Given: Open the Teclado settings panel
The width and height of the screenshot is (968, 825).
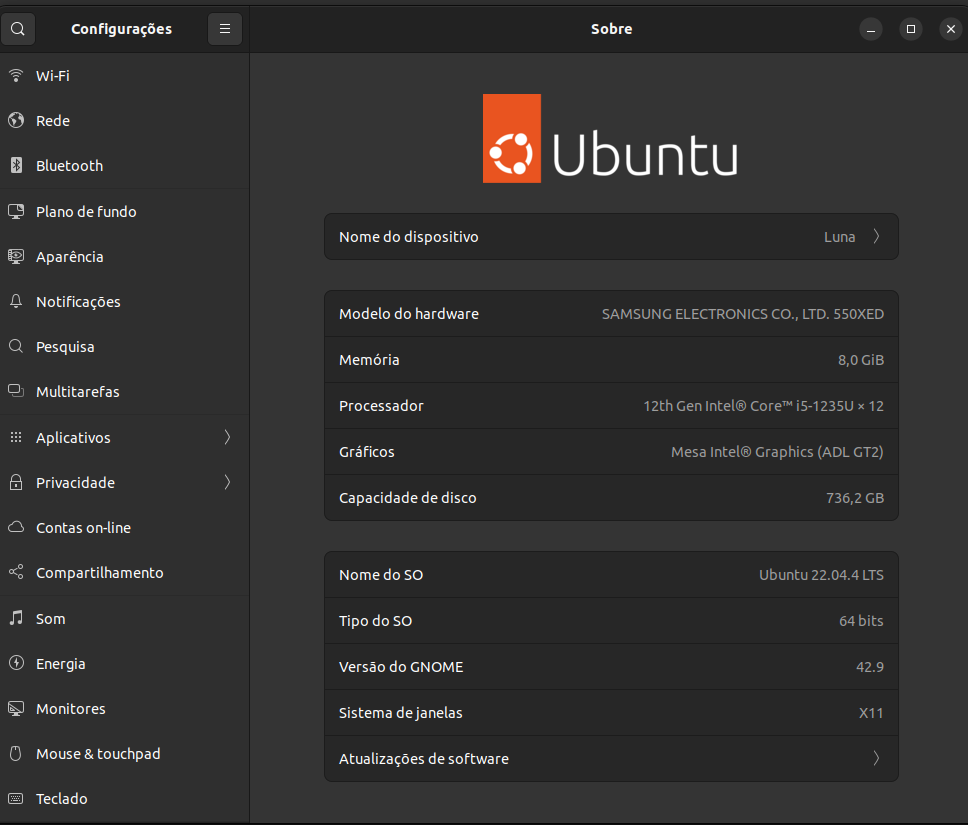Looking at the screenshot, I should 125,798.
